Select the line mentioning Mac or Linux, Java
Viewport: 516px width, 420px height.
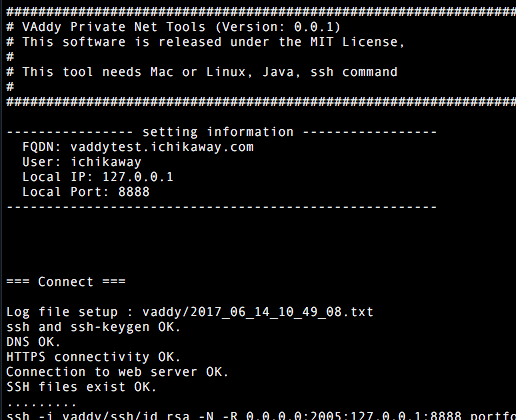(x=202, y=72)
